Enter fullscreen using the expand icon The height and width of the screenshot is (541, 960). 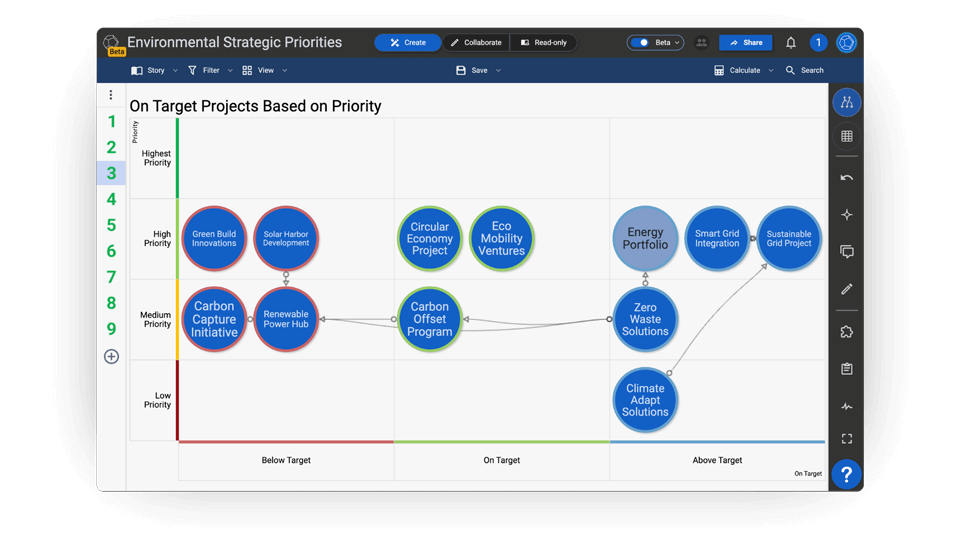click(846, 439)
